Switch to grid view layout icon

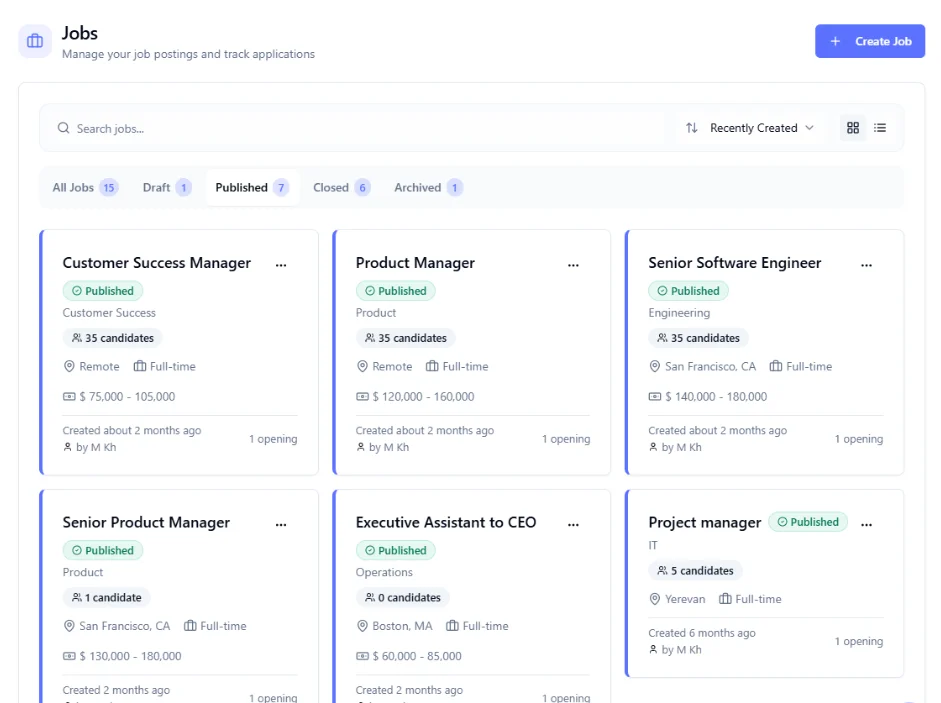pos(853,128)
